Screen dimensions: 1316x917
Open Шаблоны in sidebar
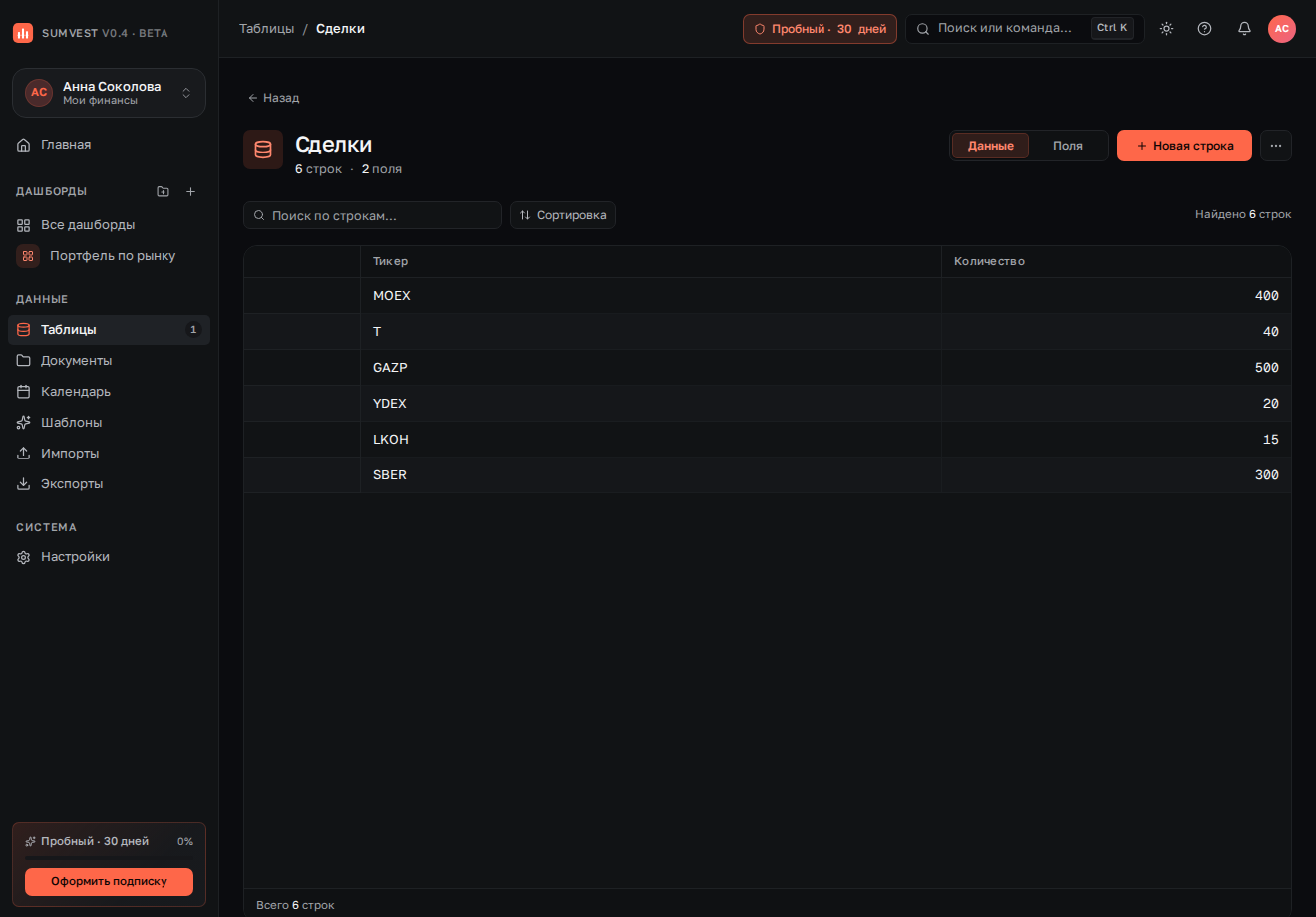click(x=109, y=423)
